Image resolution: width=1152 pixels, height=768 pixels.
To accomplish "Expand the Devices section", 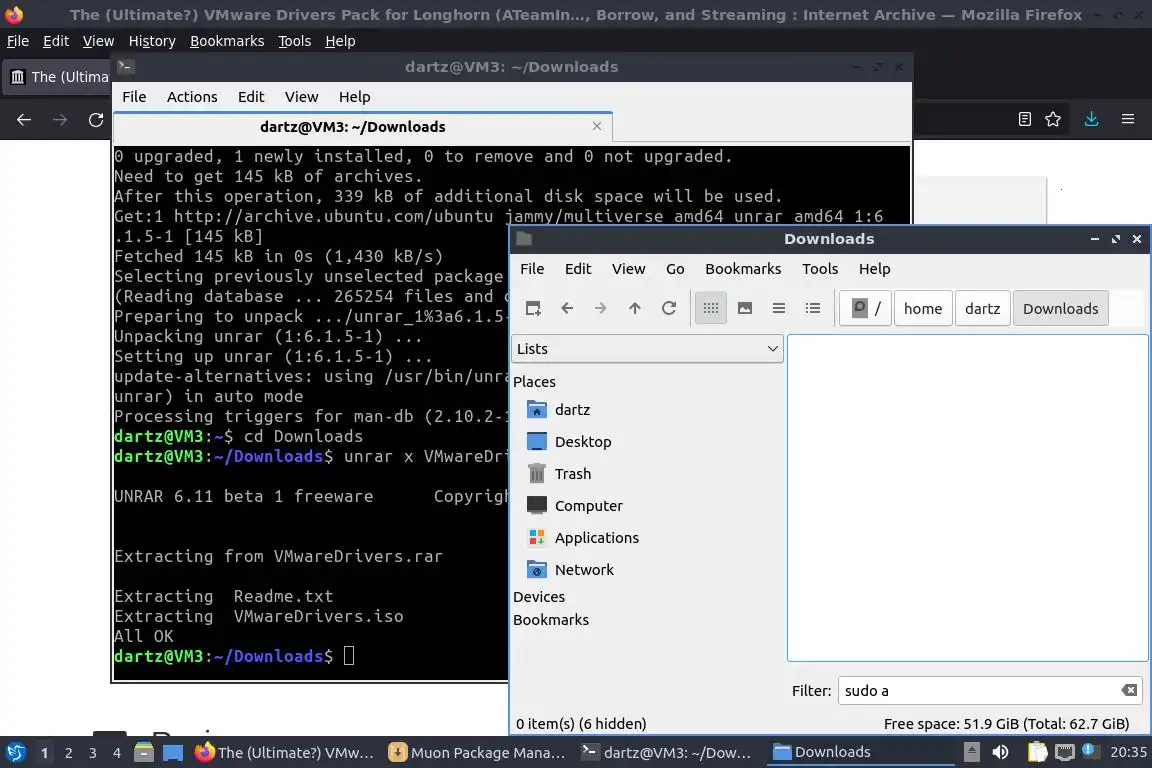I will 539,597.
